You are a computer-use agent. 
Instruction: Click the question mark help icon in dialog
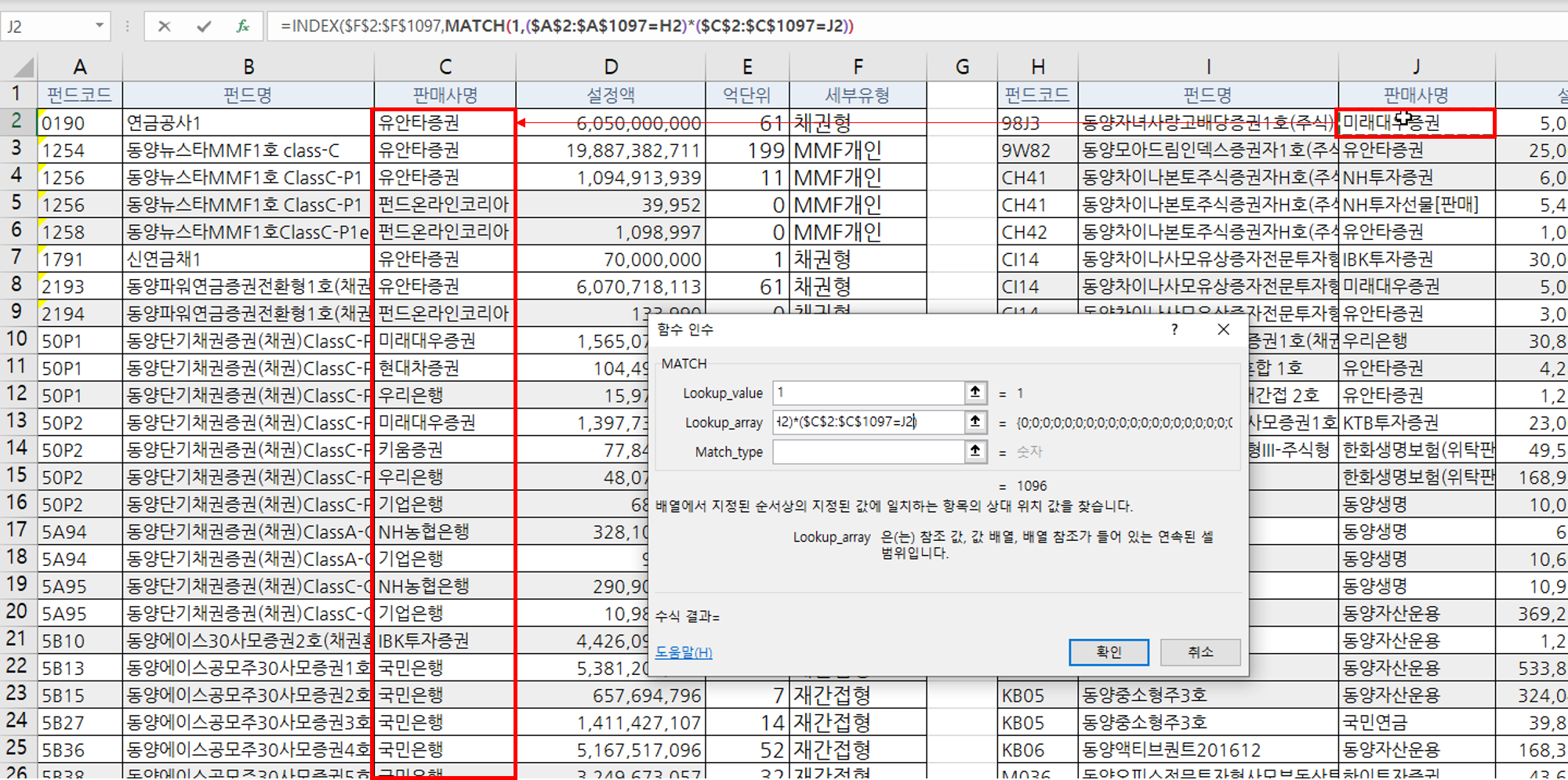point(1174,329)
